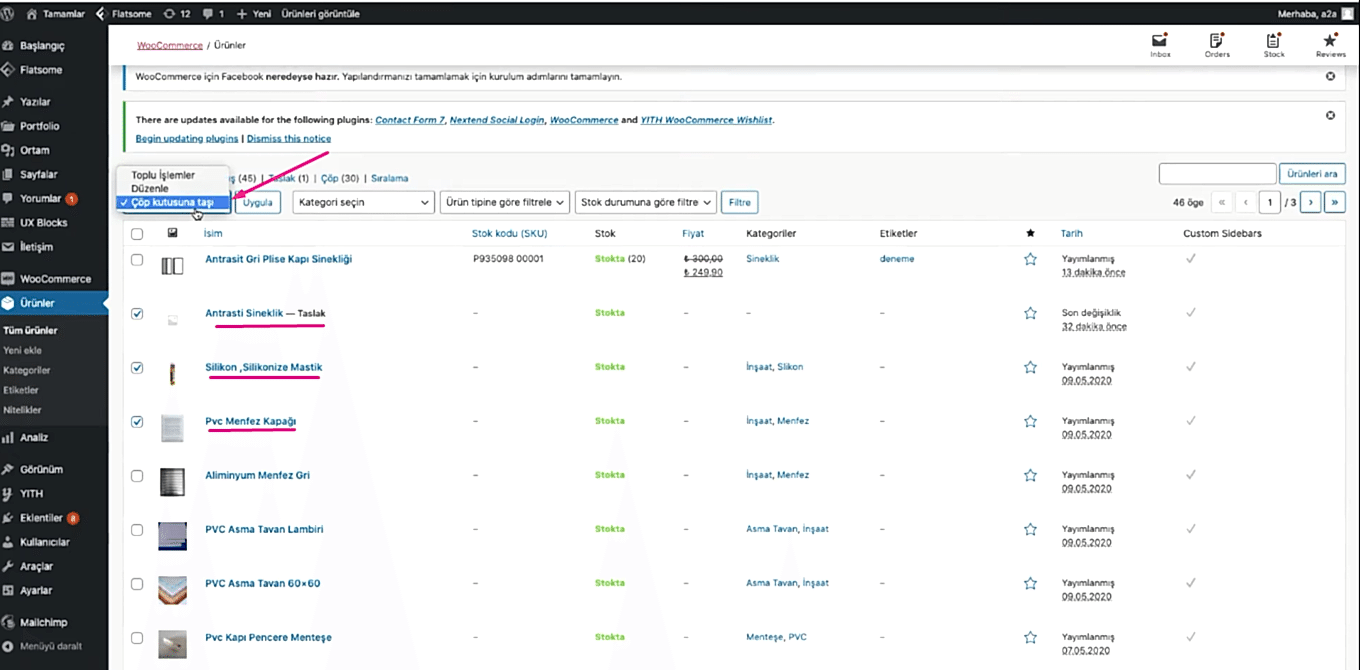Open the Inbox icon panel

tap(1160, 46)
